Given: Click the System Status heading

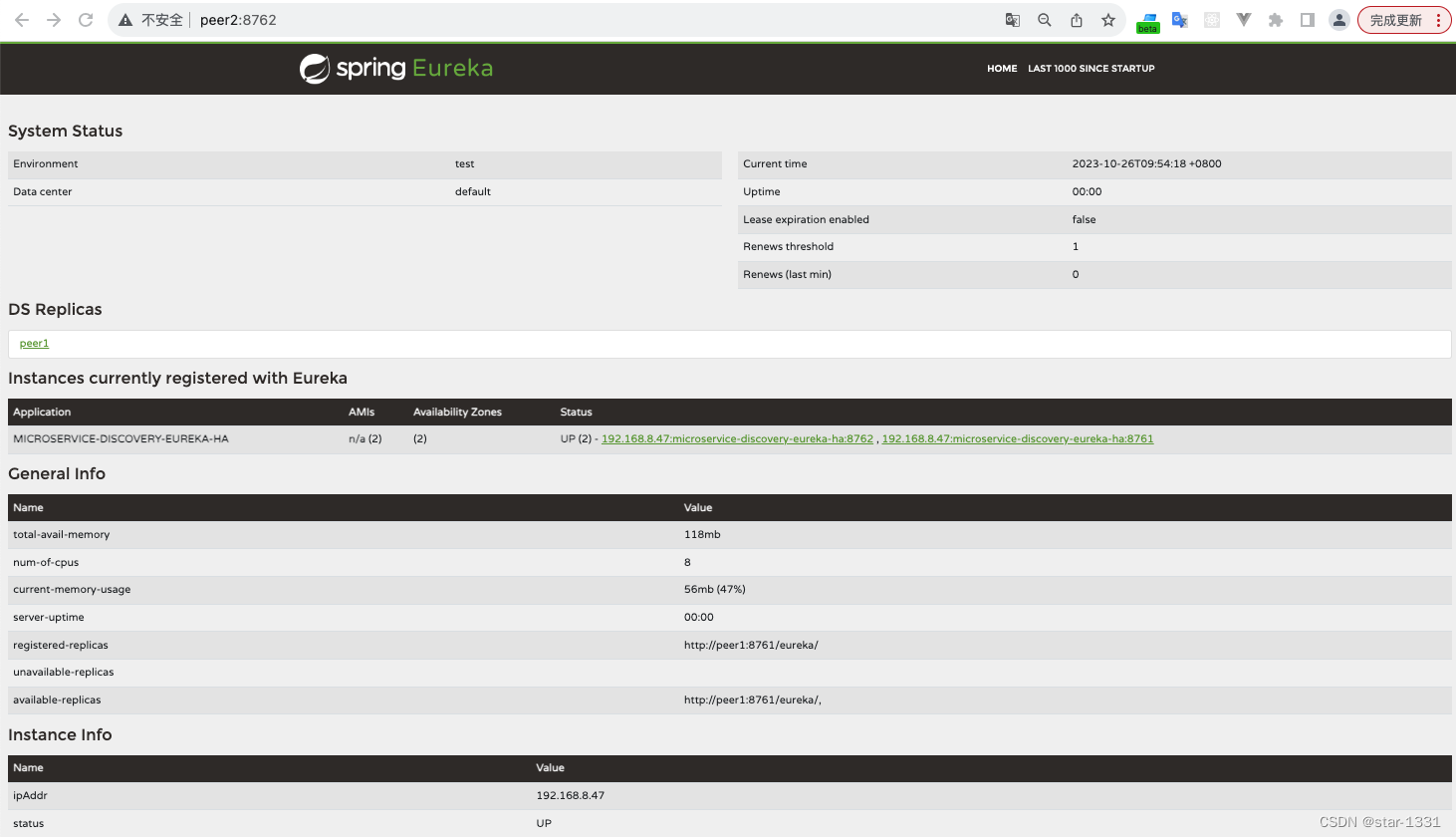Looking at the screenshot, I should click(66, 132).
